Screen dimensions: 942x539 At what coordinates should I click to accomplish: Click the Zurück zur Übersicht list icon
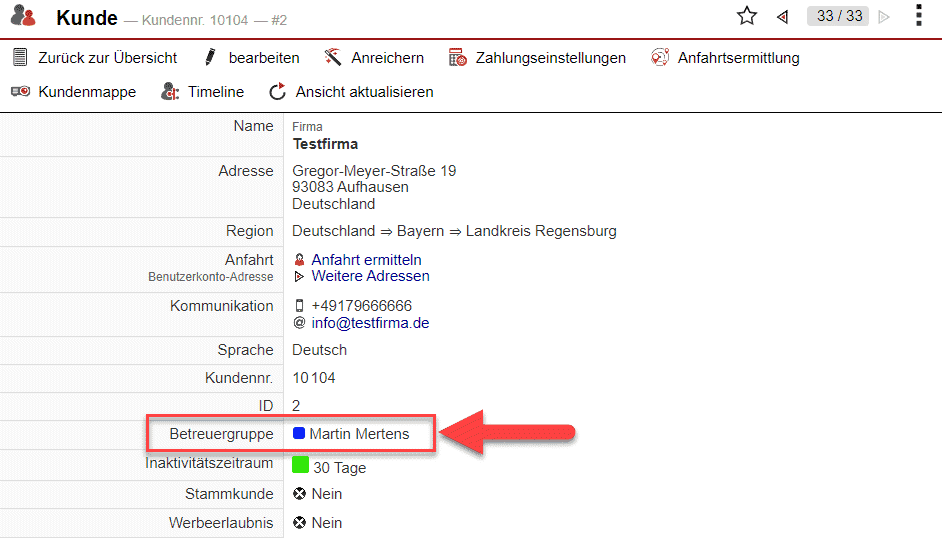tap(20, 58)
